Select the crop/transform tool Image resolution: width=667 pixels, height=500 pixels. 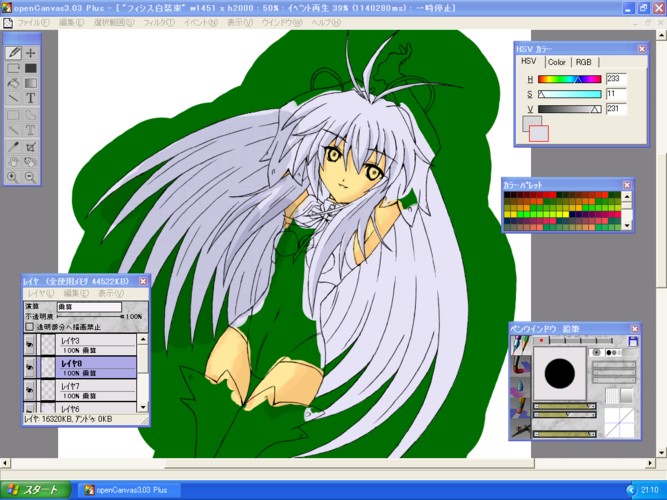point(31,147)
